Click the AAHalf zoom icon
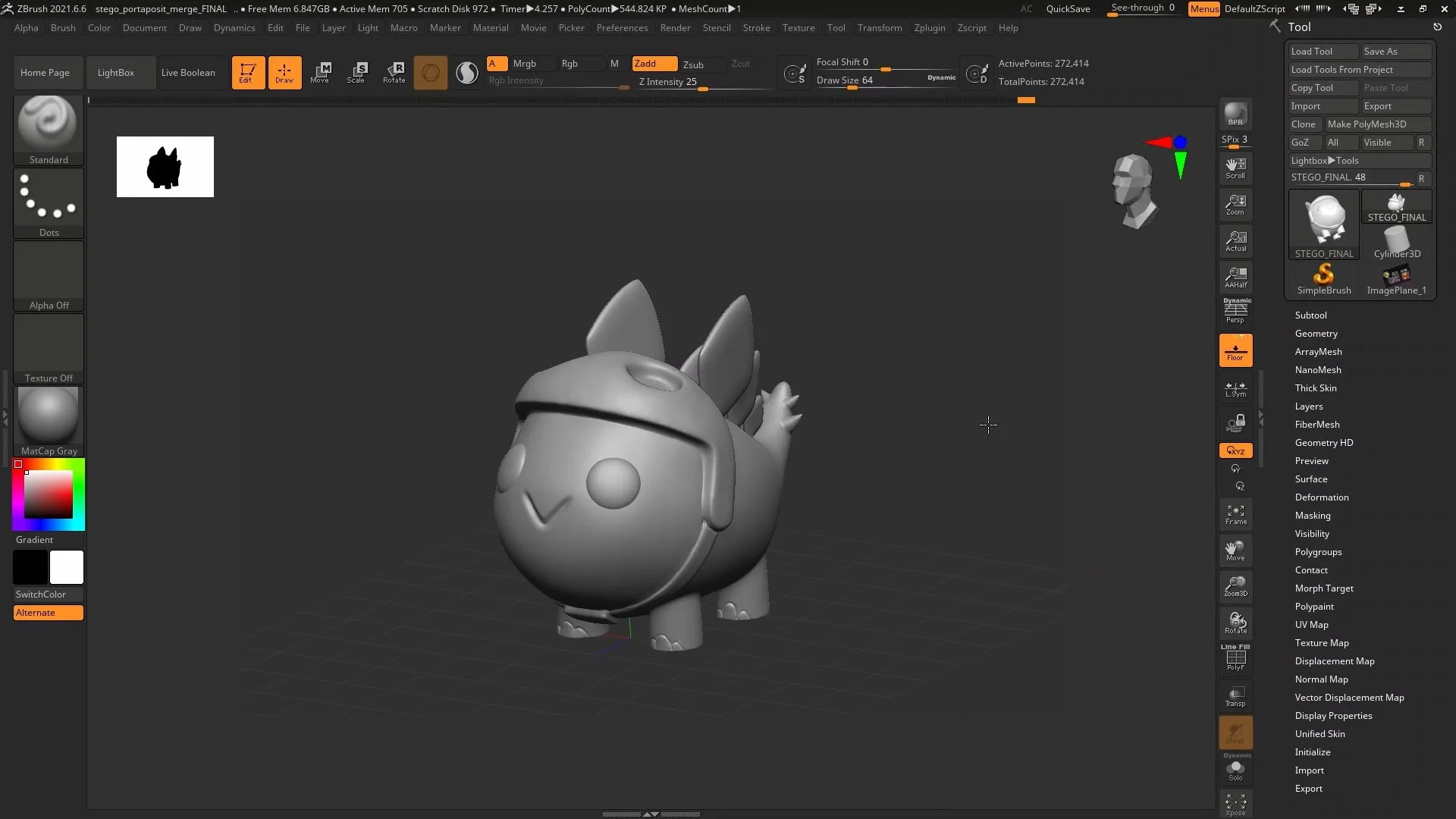The width and height of the screenshot is (1456, 819). (x=1235, y=277)
